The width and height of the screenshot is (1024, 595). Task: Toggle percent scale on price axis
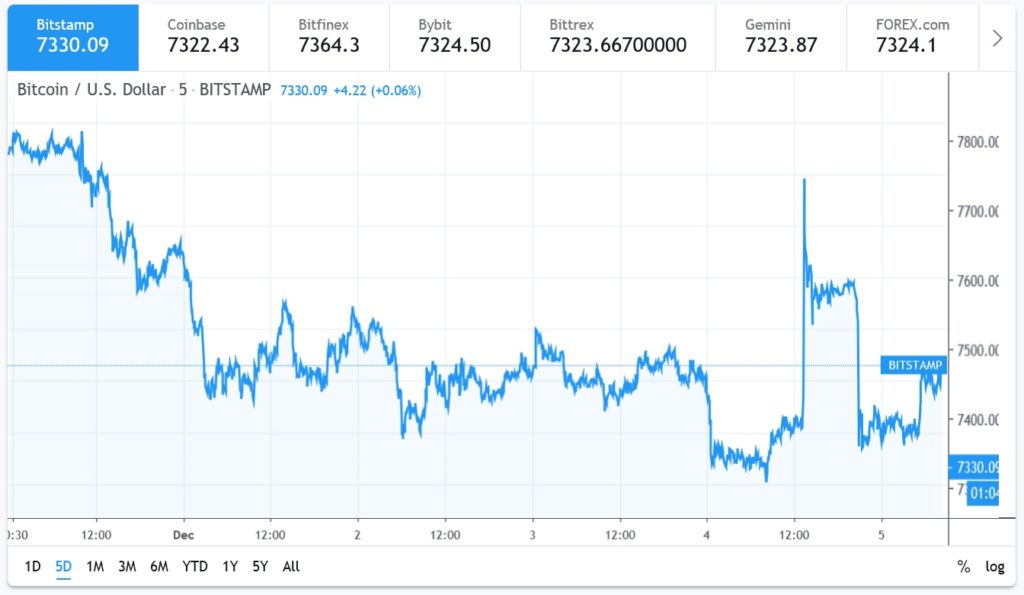click(963, 567)
